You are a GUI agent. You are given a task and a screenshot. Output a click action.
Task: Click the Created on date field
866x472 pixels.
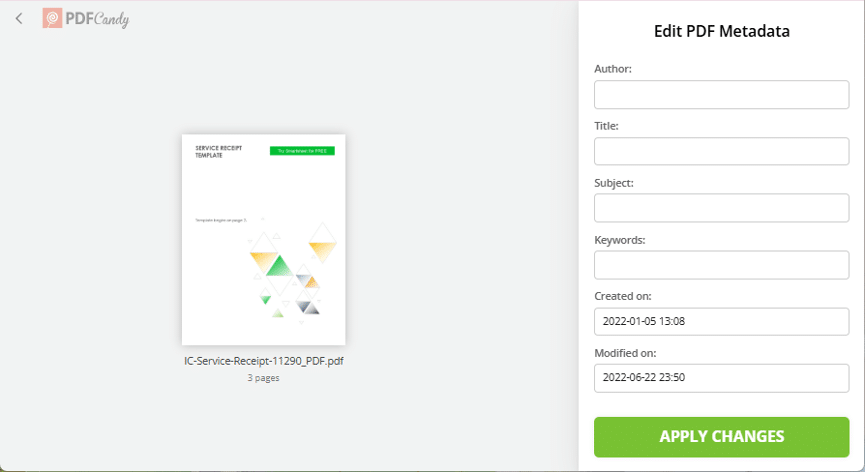721,321
